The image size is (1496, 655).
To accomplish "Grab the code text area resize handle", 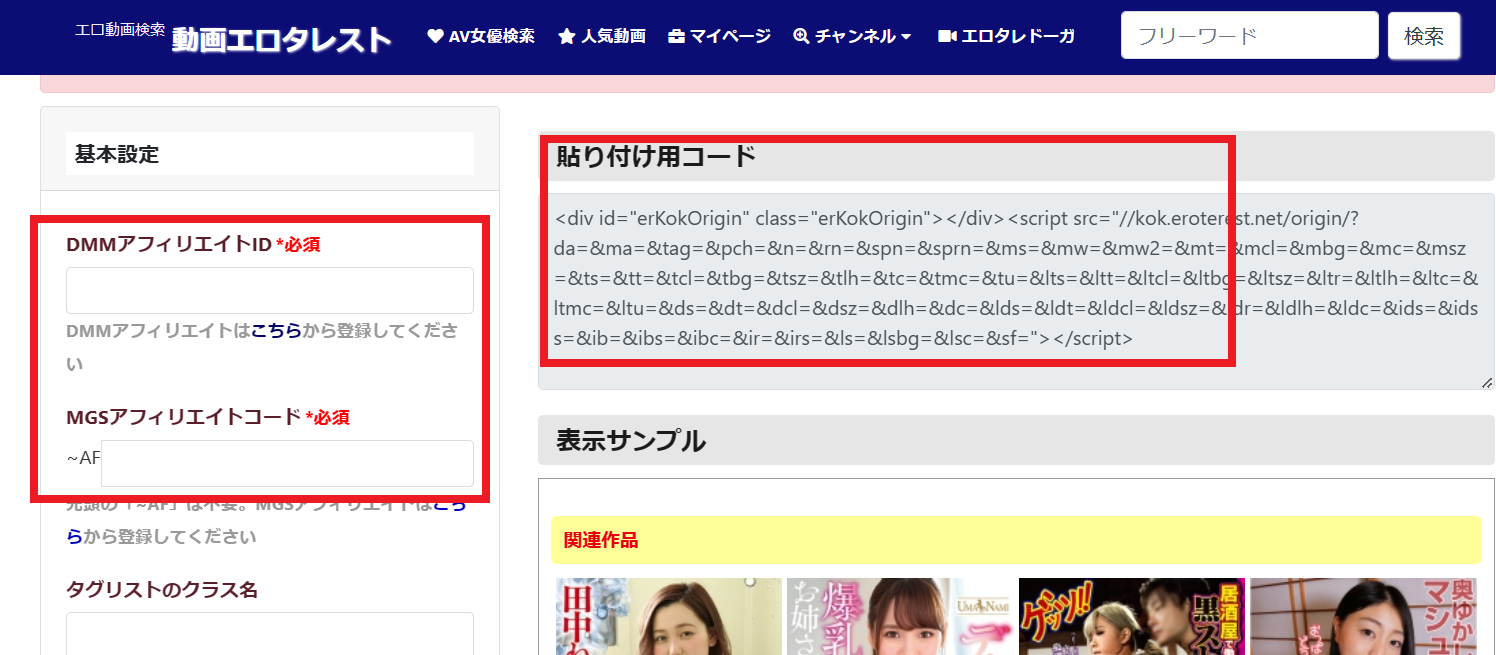I will [1486, 382].
